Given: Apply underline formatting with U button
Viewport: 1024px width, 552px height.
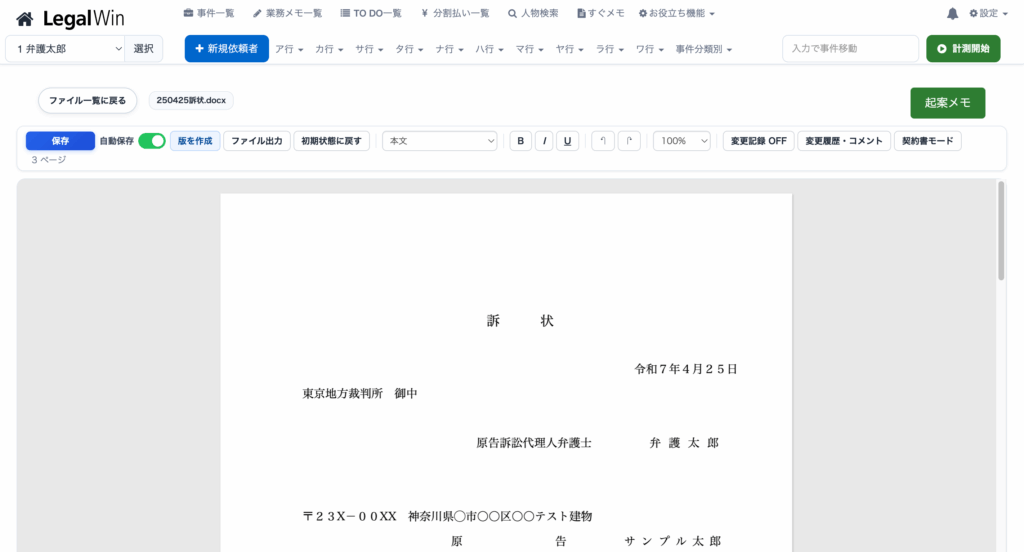Looking at the screenshot, I should [x=567, y=141].
